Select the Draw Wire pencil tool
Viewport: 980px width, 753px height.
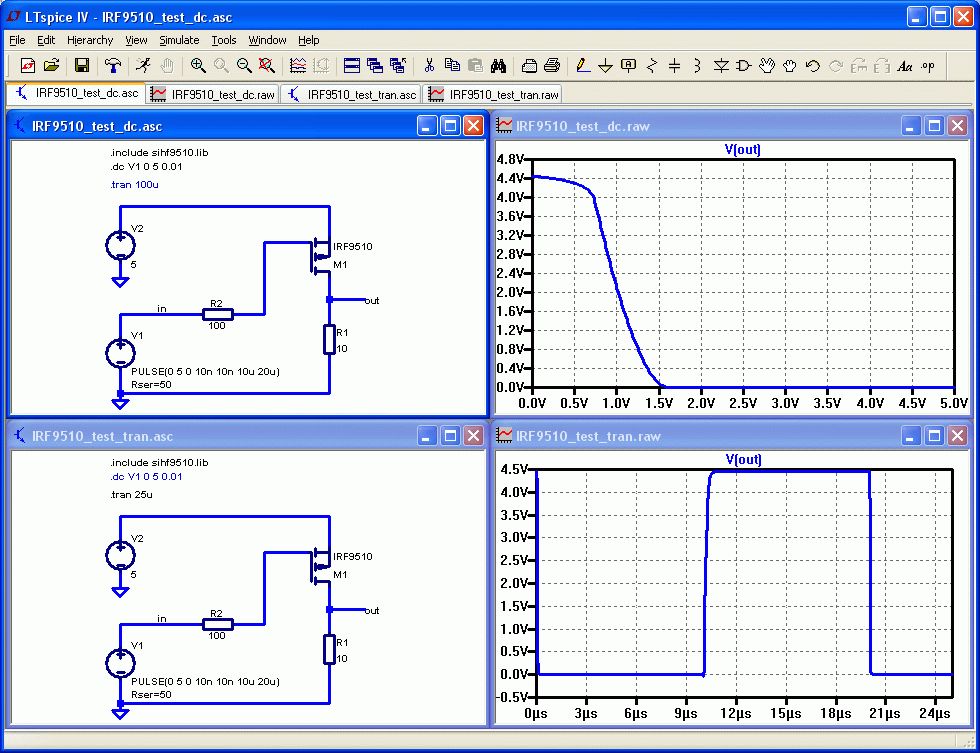click(x=582, y=66)
